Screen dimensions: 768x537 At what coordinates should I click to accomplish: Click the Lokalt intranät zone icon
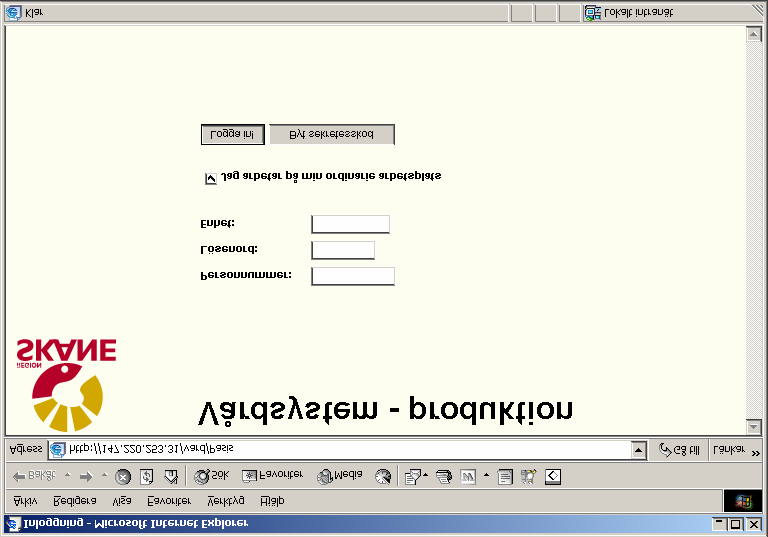(x=593, y=13)
